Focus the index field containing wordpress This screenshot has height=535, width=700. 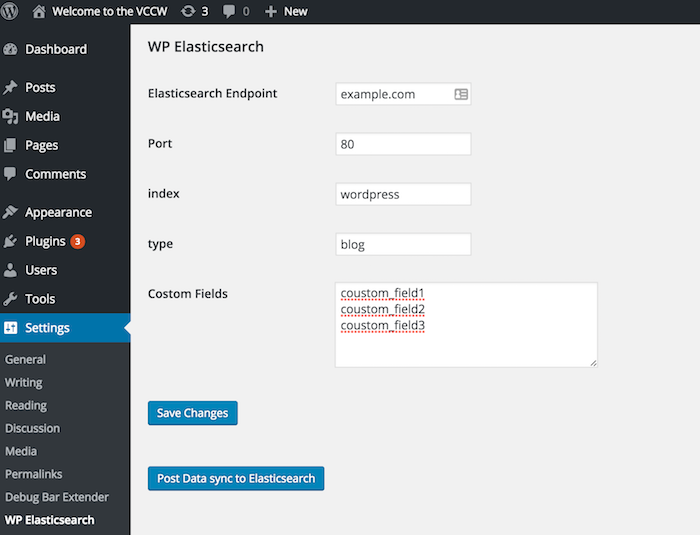click(403, 194)
